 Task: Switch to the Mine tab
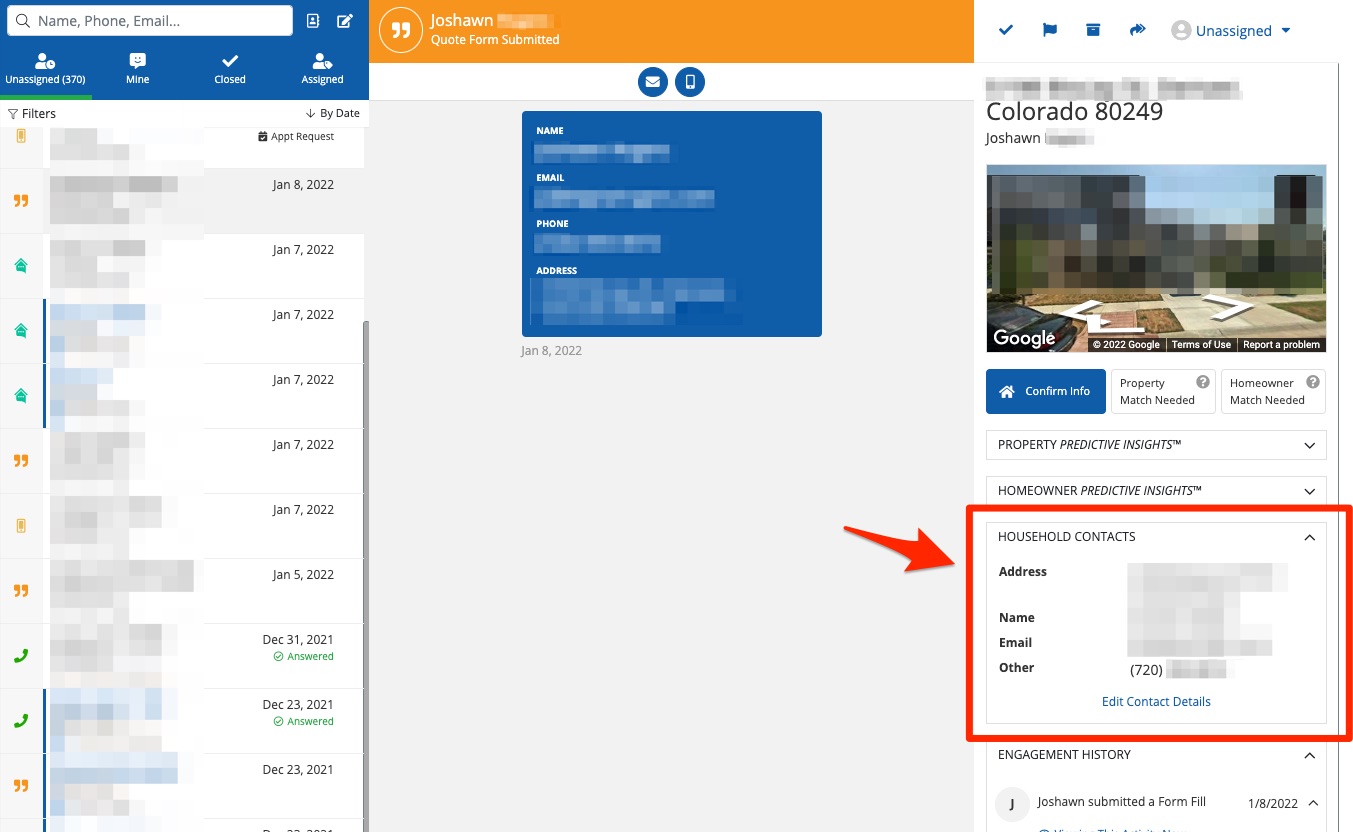(138, 69)
